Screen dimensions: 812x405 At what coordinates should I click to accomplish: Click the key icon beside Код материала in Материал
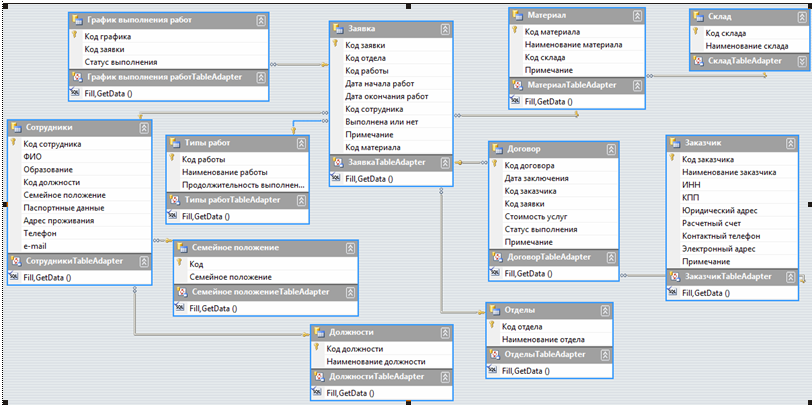tap(515, 32)
